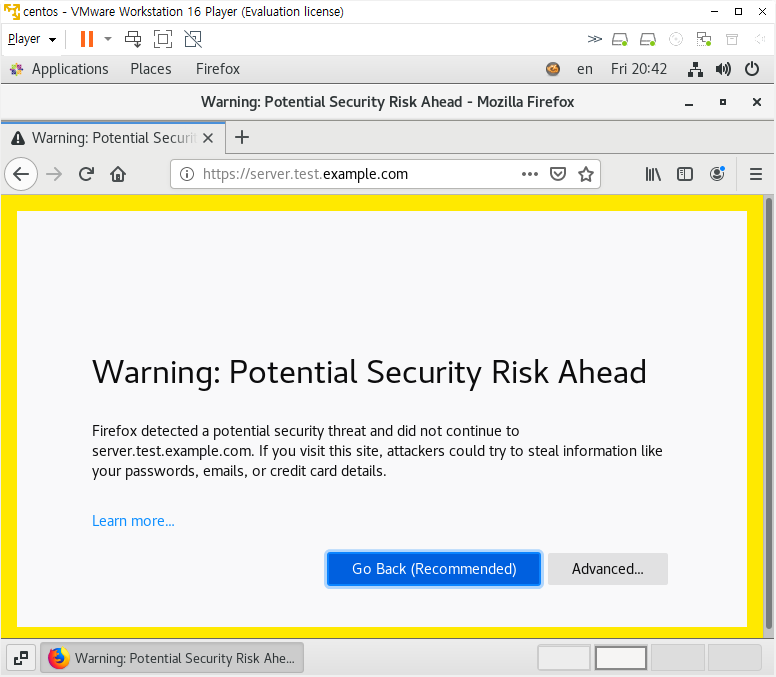776x677 pixels.
Task: Select the 'Warning: Potential Security' browser tab
Action: (x=113, y=138)
